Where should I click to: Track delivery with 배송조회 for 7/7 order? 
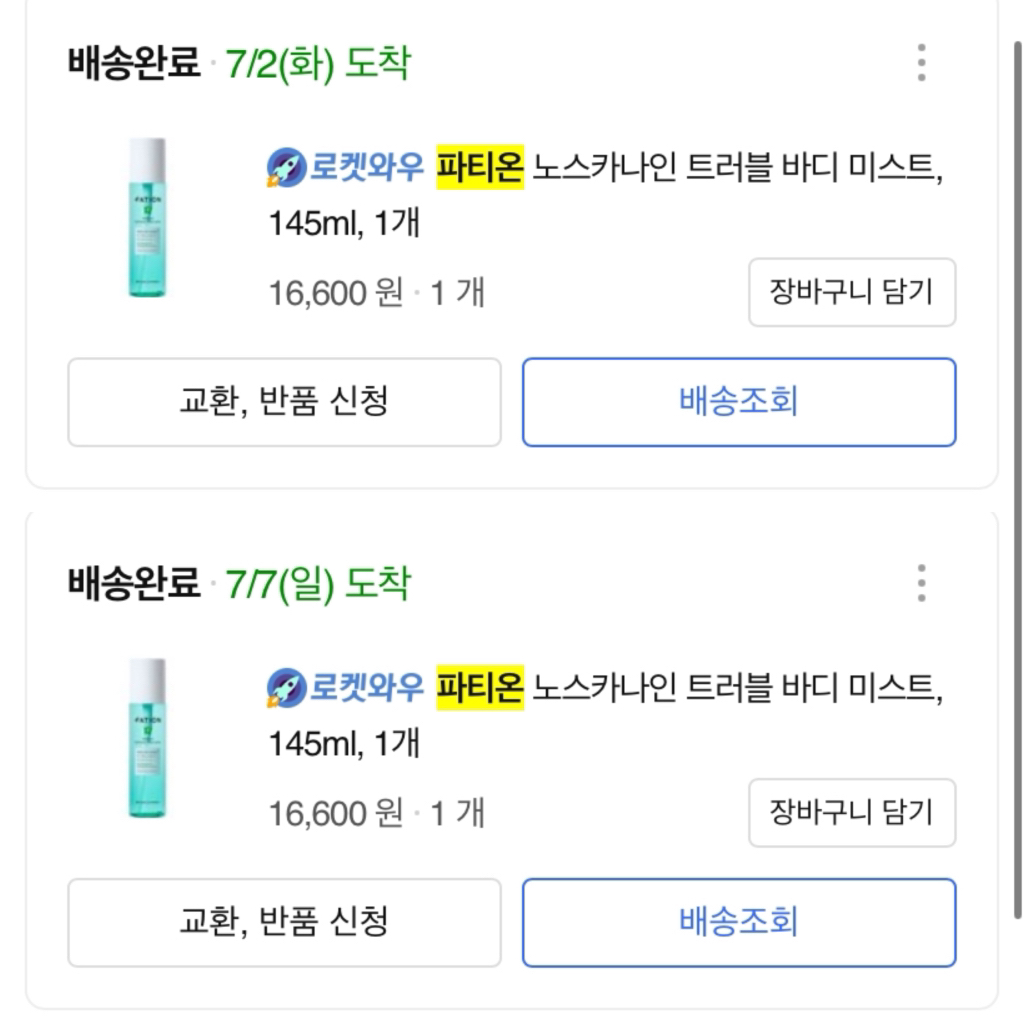click(739, 922)
